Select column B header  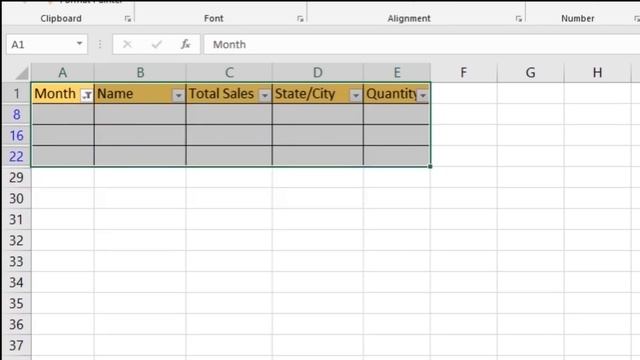(x=140, y=73)
